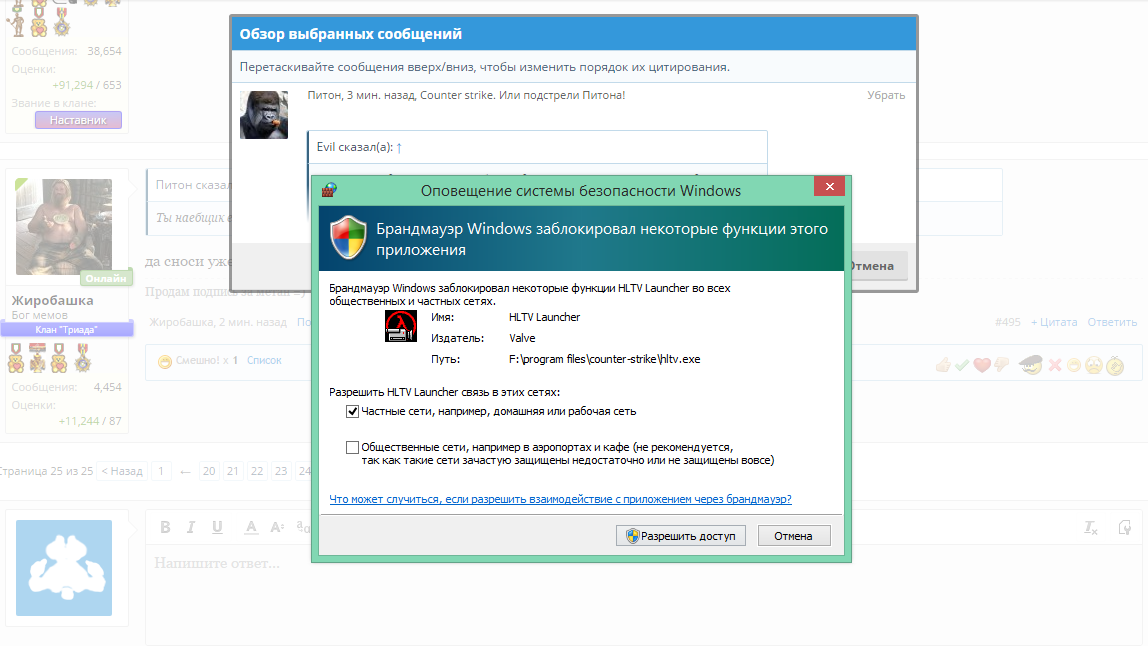Screen dimensions: 1148x646
Task: Give the facepalm smiley reaction
Action: point(1115,365)
